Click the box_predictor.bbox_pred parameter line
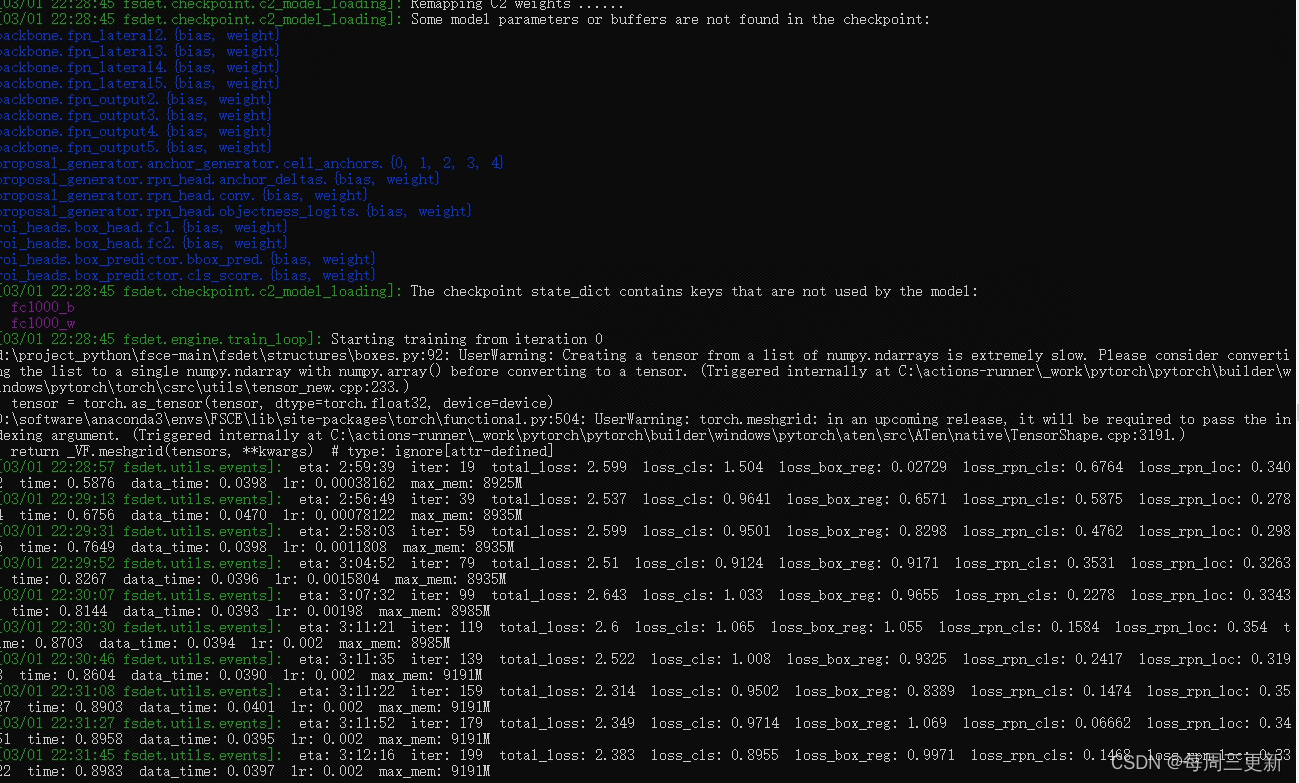 [188, 259]
